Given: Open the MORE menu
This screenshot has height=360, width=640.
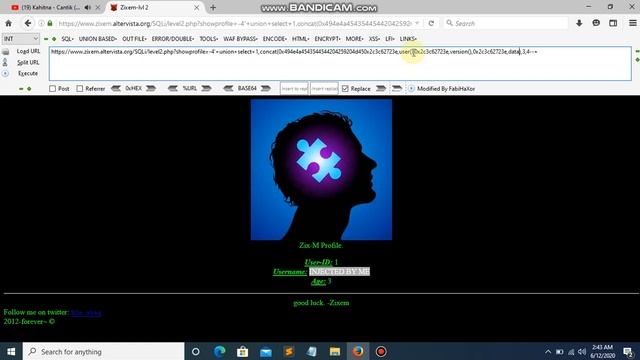Looking at the screenshot, I should tap(354, 39).
